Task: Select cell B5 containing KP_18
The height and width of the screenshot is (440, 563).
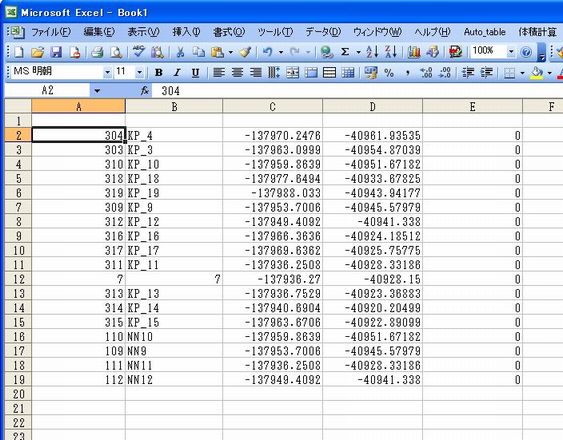Action: point(174,179)
